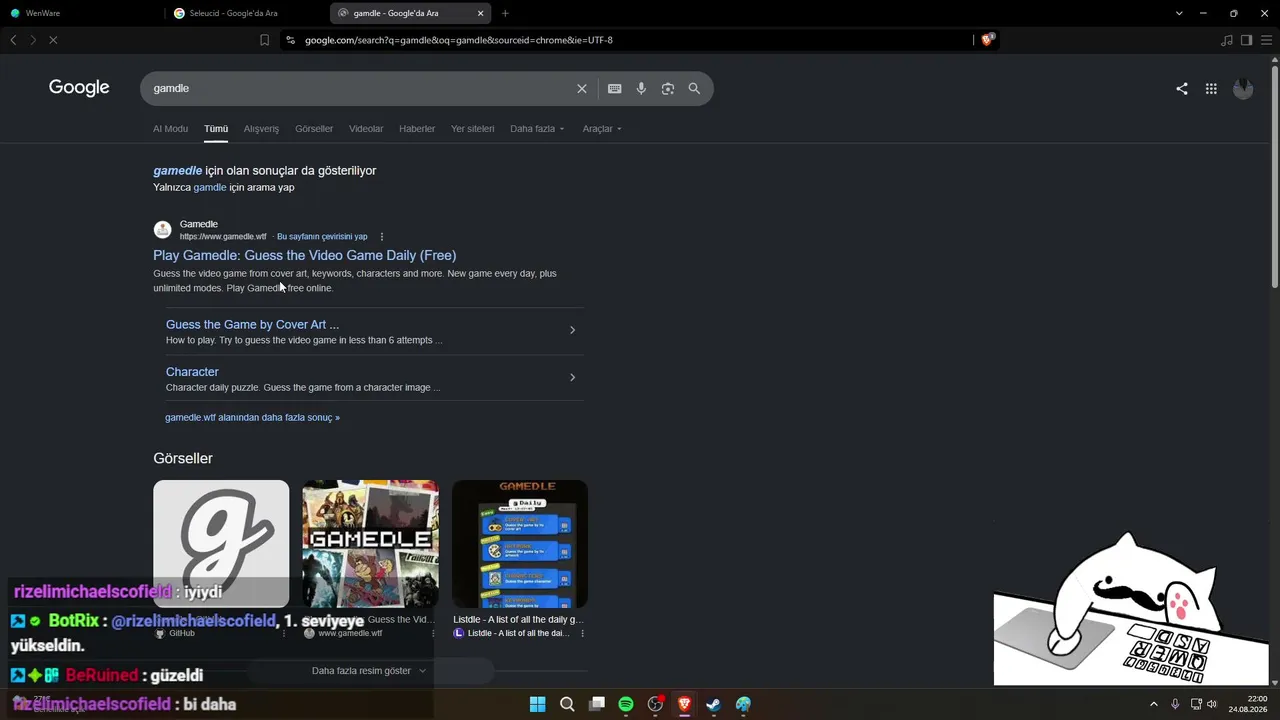This screenshot has width=1280, height=720.
Task: Open the on-screen keyboard input tool
Action: click(x=615, y=88)
